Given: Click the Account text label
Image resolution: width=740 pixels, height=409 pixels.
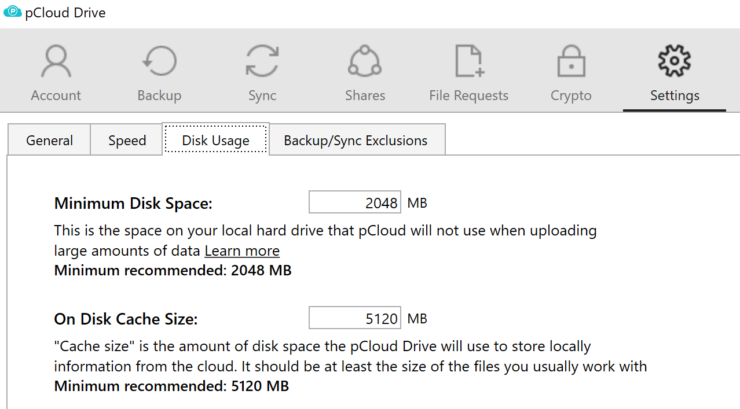Looking at the screenshot, I should [56, 95].
